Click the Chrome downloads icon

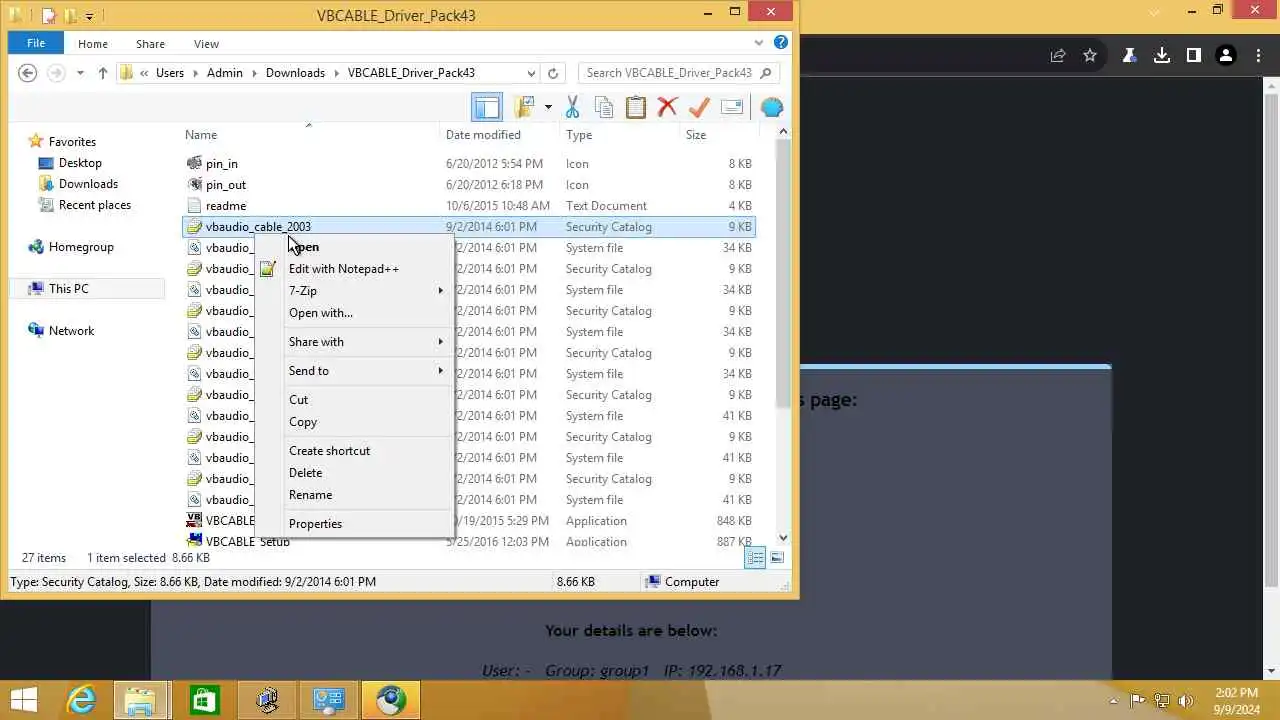[x=1161, y=56]
